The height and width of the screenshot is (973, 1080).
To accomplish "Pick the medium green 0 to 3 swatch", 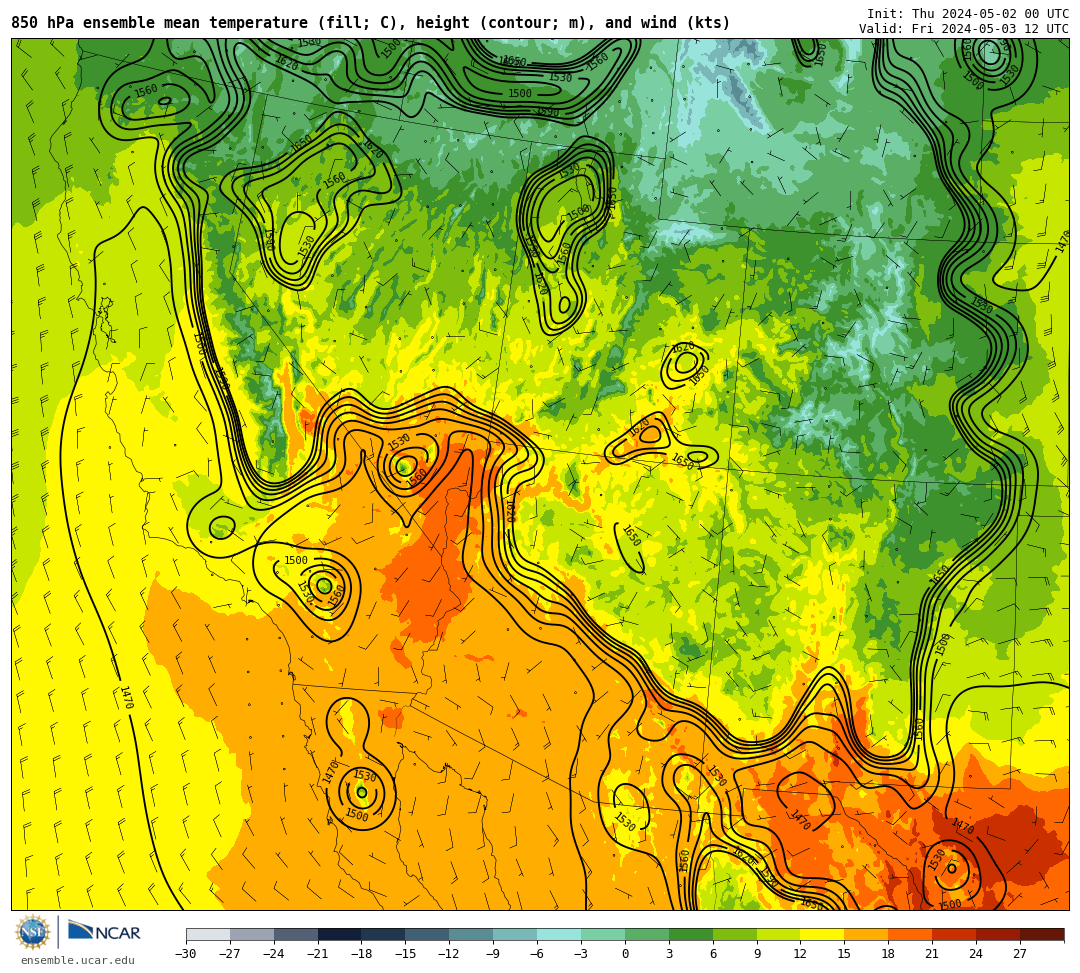I will click(x=647, y=934).
